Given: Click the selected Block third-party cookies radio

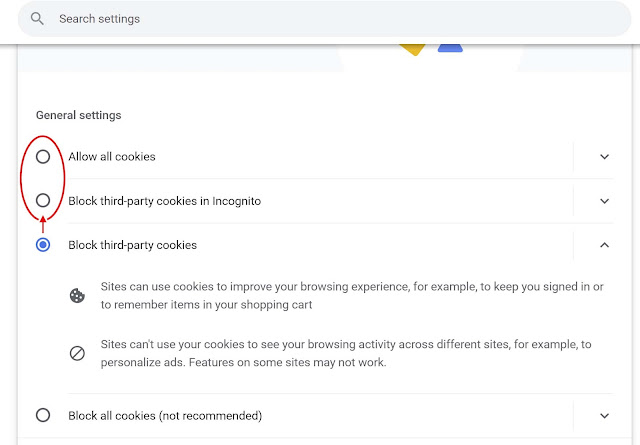Looking at the screenshot, I should [x=43, y=245].
